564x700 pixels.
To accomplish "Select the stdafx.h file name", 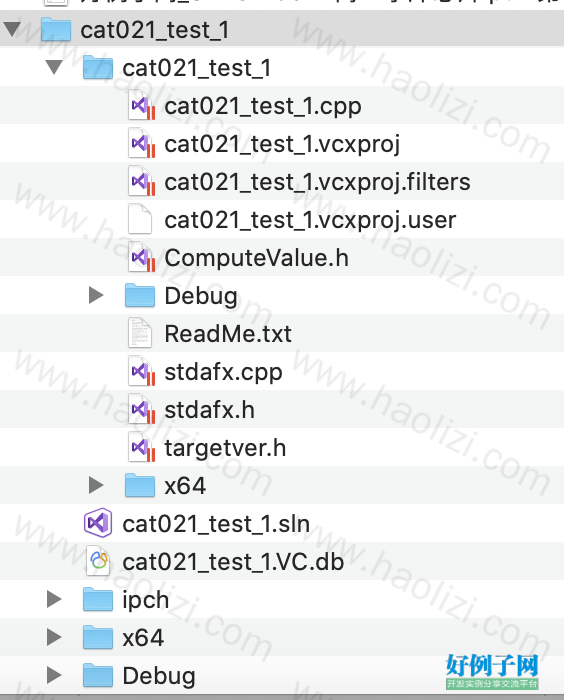I will tap(209, 409).
